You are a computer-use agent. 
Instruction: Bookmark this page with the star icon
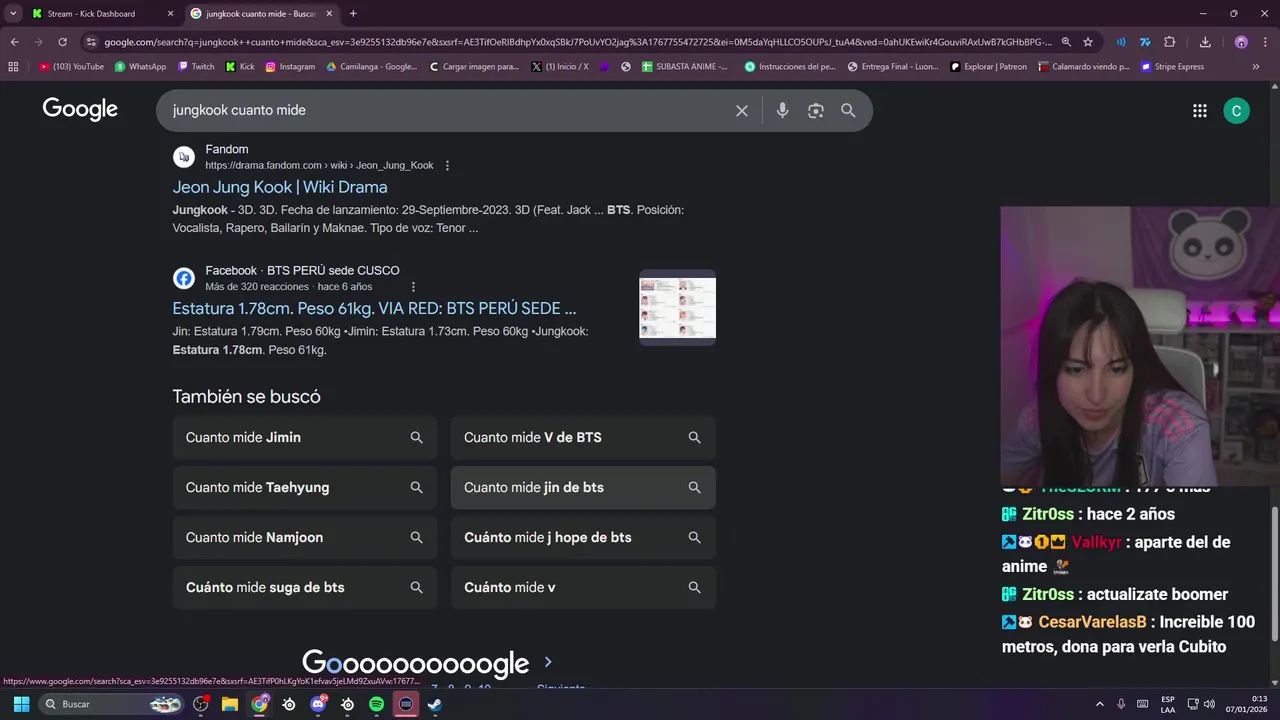(x=1088, y=42)
